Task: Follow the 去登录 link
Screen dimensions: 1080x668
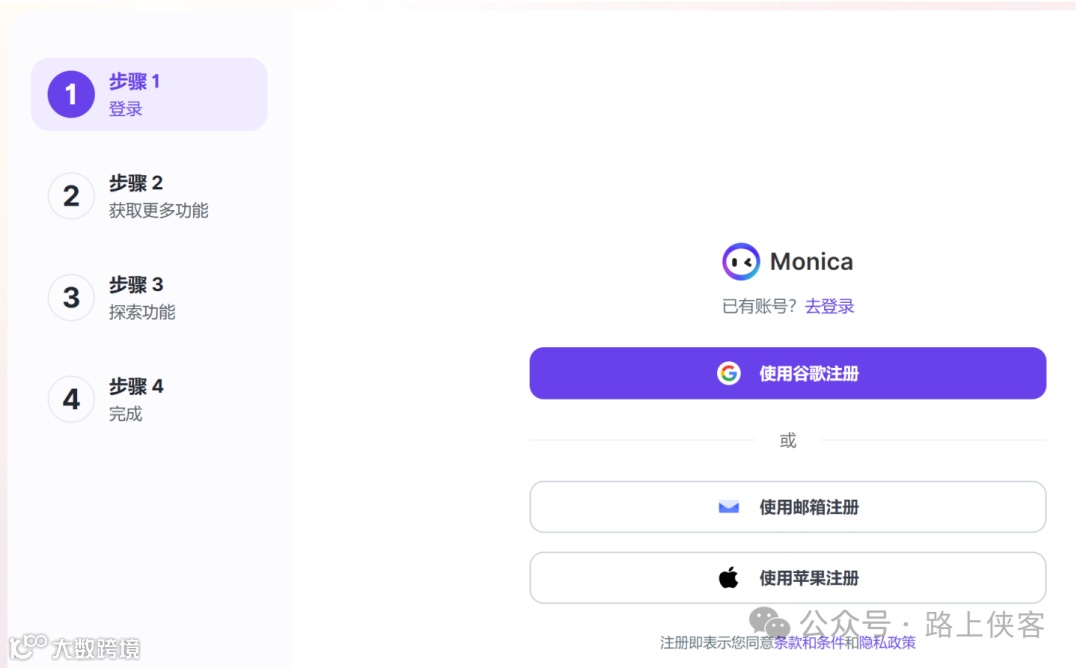Action: pyautogui.click(x=829, y=306)
